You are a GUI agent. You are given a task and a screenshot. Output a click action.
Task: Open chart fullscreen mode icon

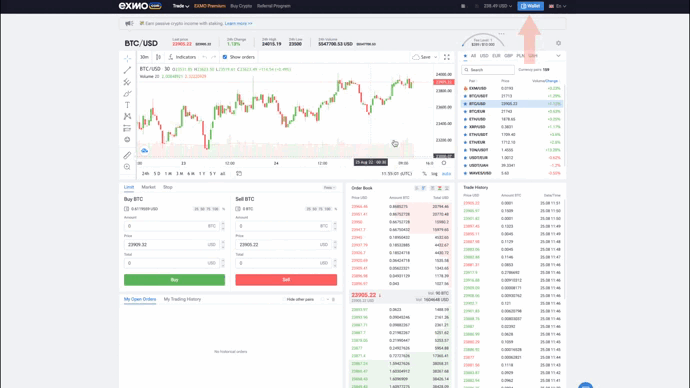pyautogui.click(x=447, y=57)
